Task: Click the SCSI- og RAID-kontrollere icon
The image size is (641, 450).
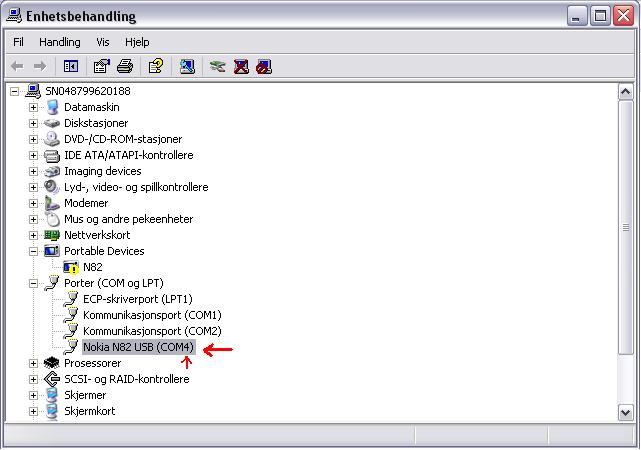Action: coord(52,379)
